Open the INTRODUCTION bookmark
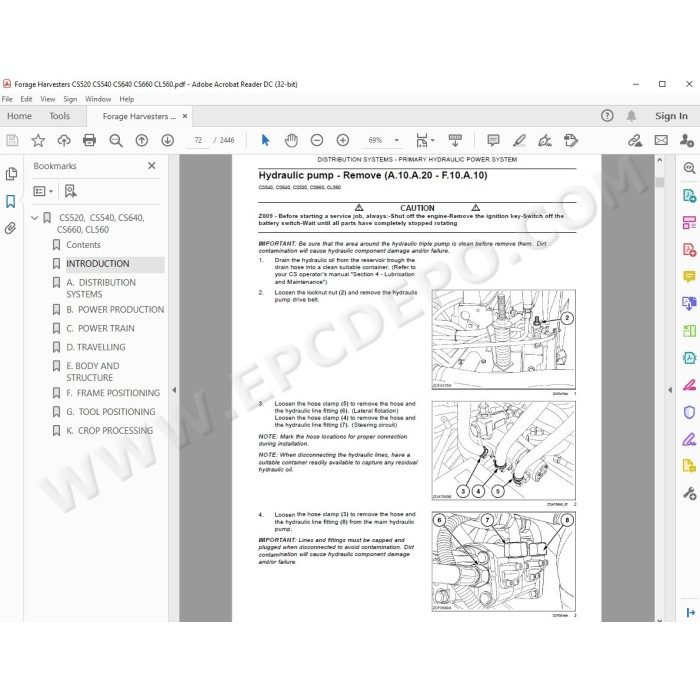Screen dimensions: 700x700 pyautogui.click(x=98, y=263)
